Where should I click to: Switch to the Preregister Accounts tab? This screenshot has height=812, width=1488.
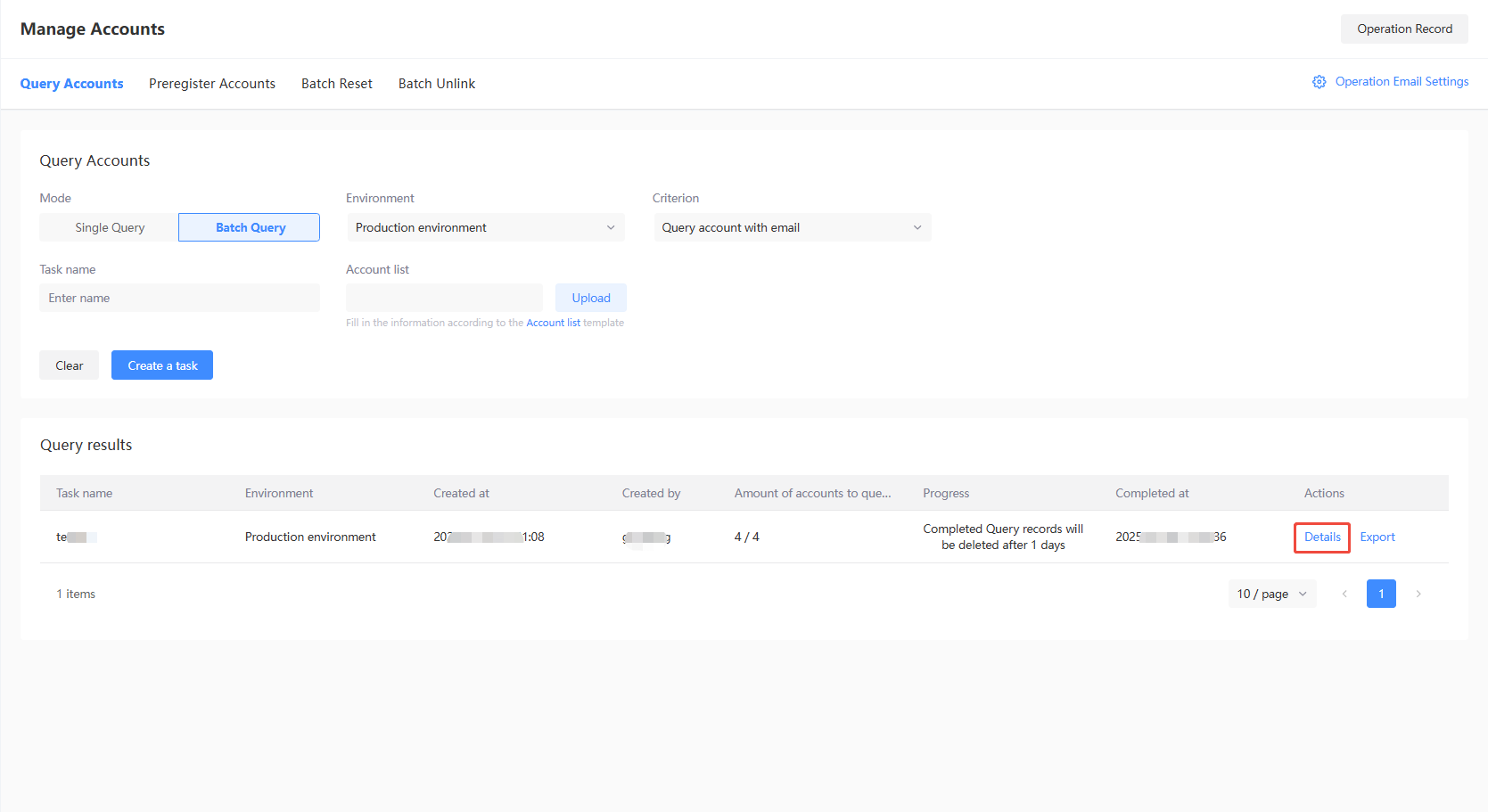(212, 83)
